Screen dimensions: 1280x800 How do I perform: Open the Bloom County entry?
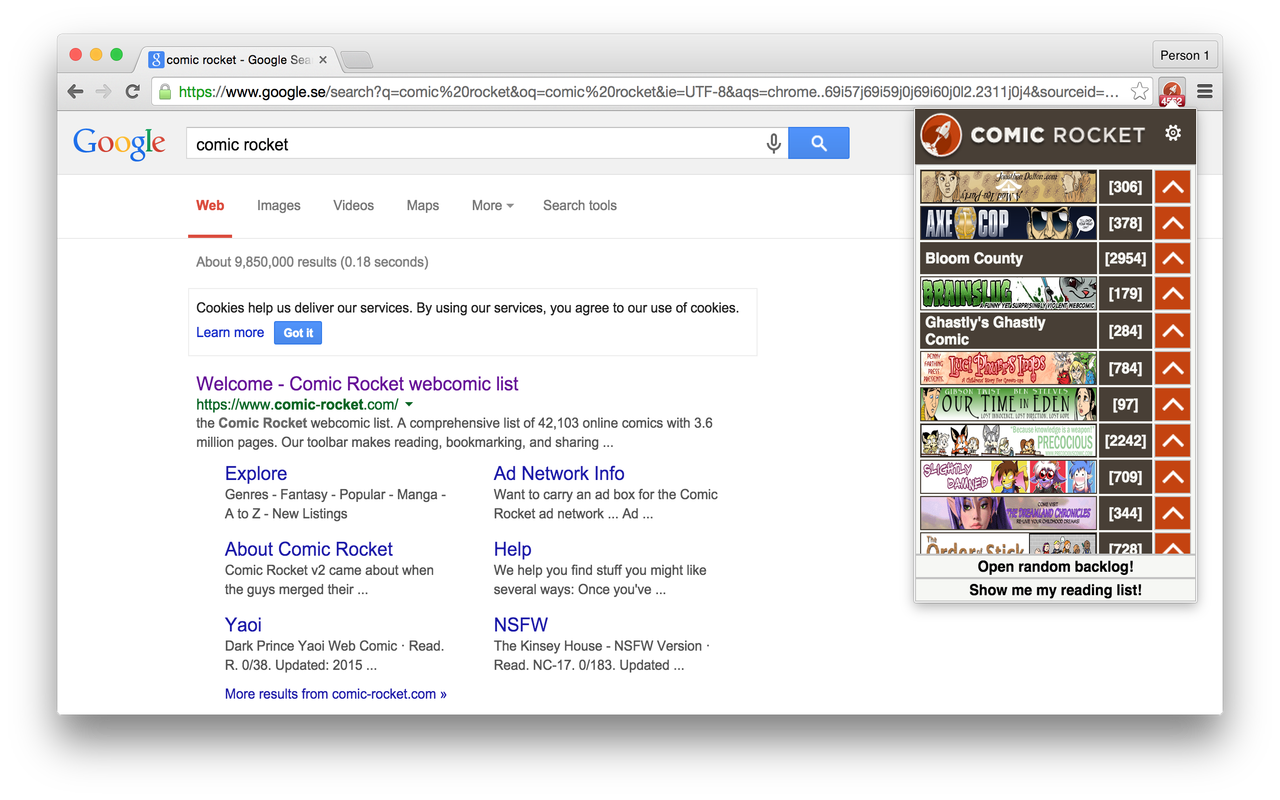coord(1008,259)
